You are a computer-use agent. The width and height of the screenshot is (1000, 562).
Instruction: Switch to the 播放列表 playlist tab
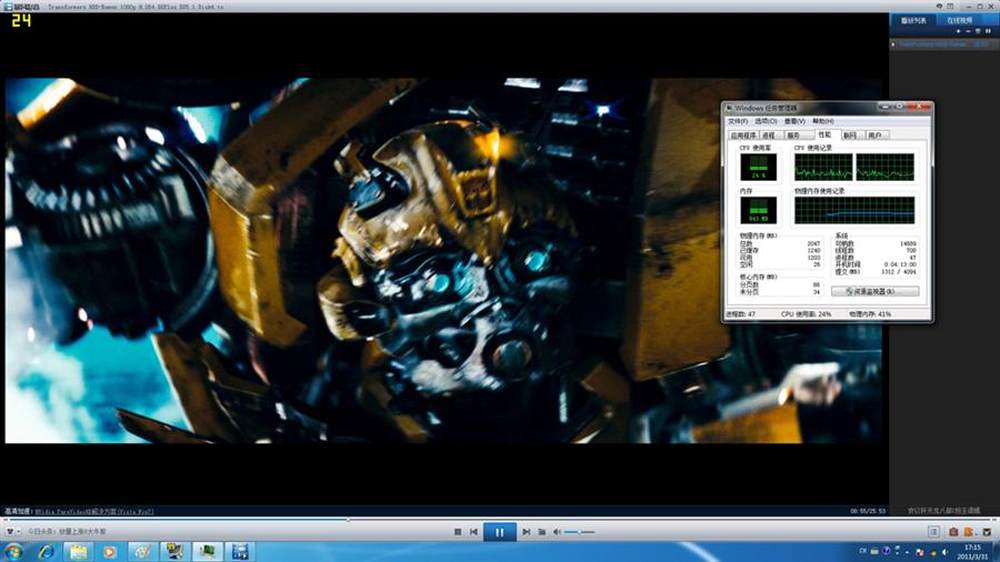tap(914, 20)
